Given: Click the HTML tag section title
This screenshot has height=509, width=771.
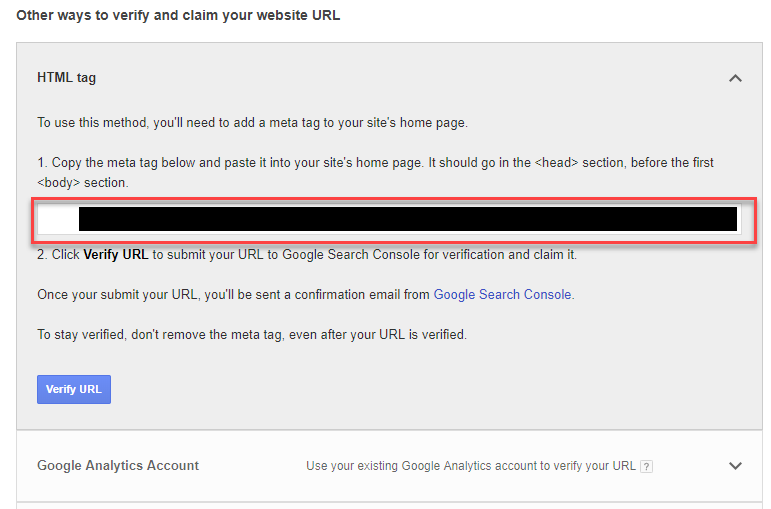Looking at the screenshot, I should (66, 78).
